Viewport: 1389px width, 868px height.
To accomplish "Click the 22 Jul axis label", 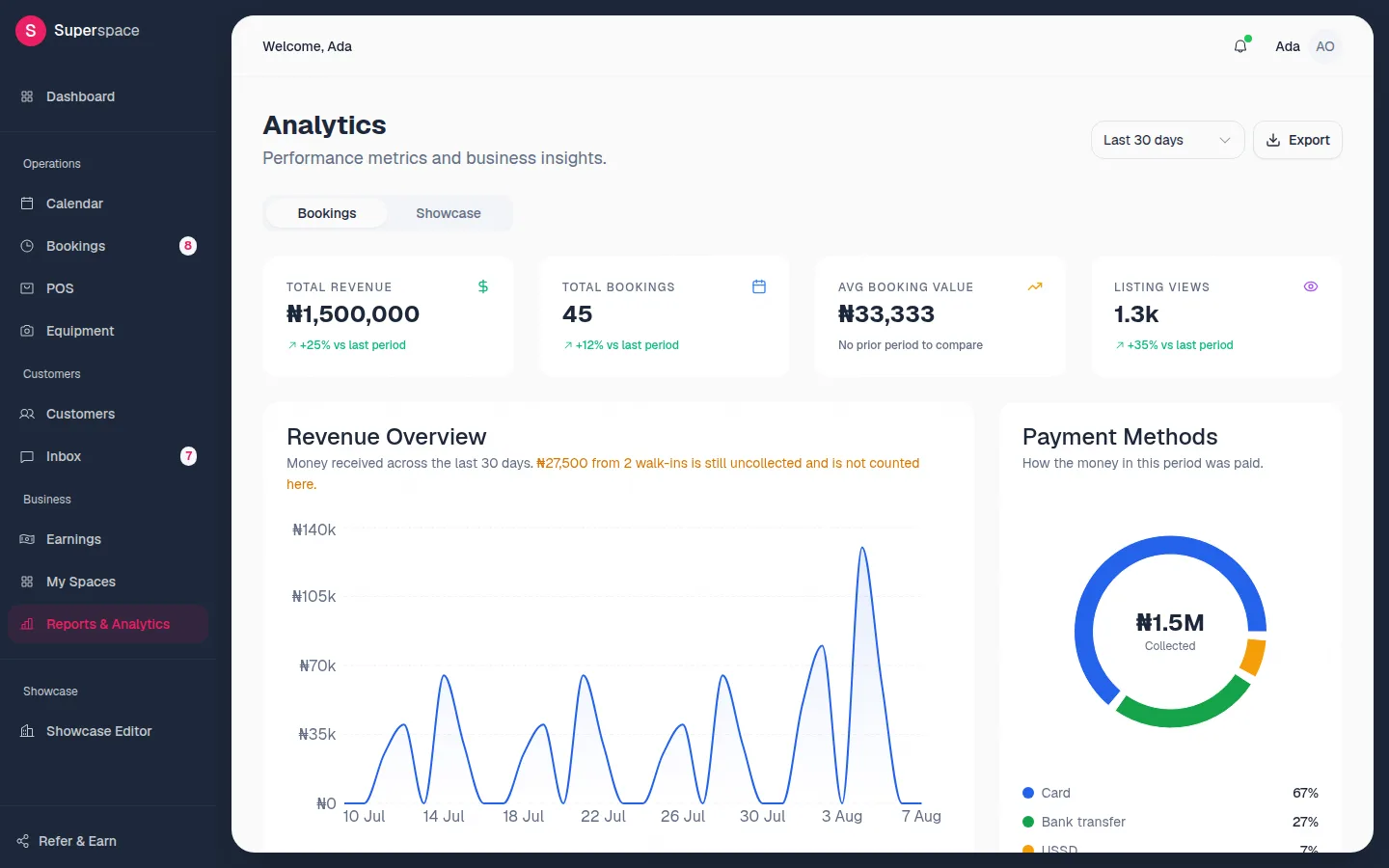I will coord(603,816).
